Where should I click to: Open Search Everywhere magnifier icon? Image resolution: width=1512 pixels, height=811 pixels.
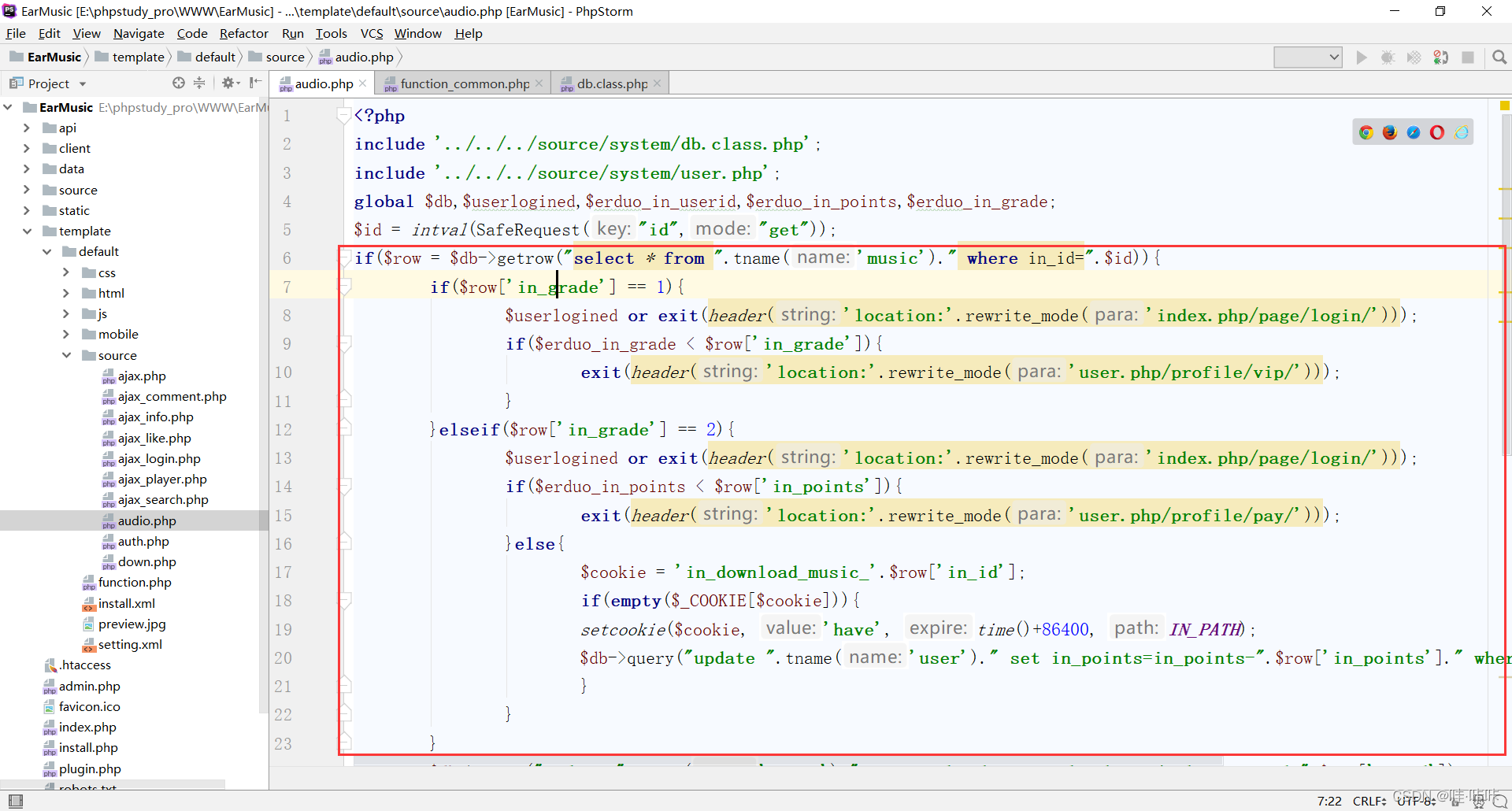[1499, 57]
